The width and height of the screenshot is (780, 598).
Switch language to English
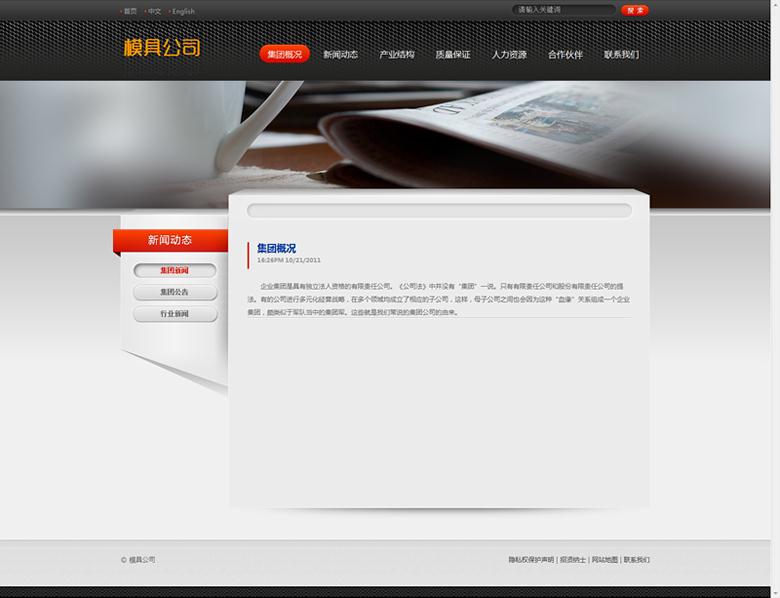(183, 11)
